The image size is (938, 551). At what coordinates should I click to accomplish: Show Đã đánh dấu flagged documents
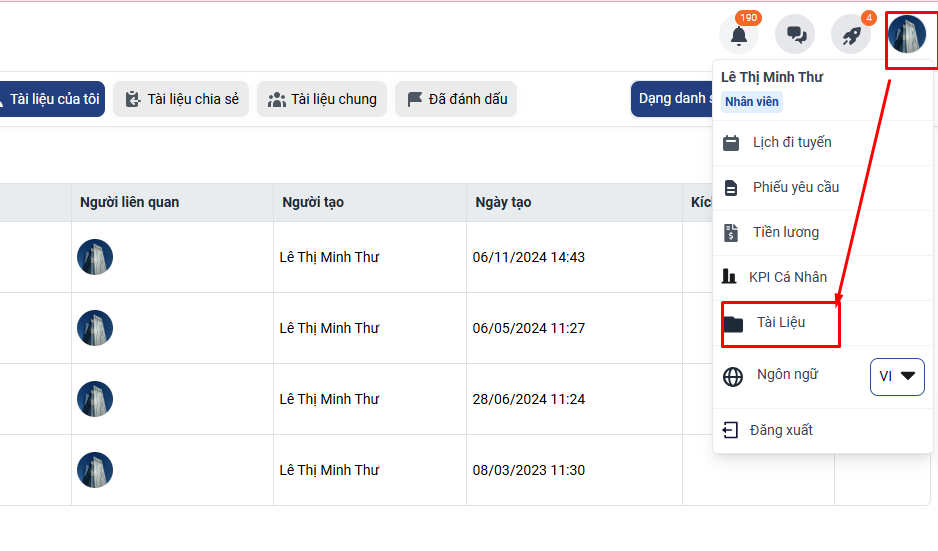pos(456,99)
